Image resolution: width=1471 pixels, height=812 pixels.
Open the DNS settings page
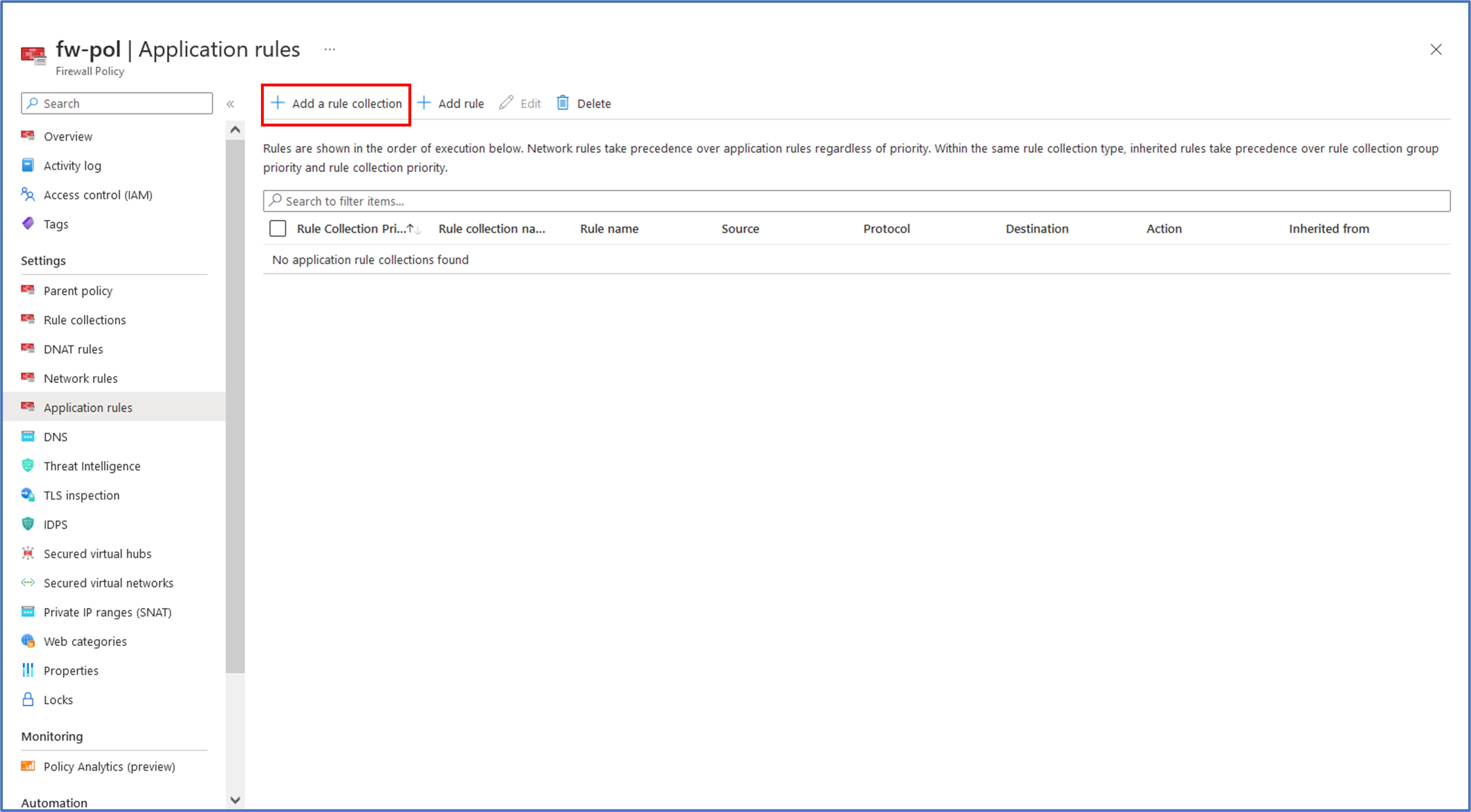tap(55, 436)
